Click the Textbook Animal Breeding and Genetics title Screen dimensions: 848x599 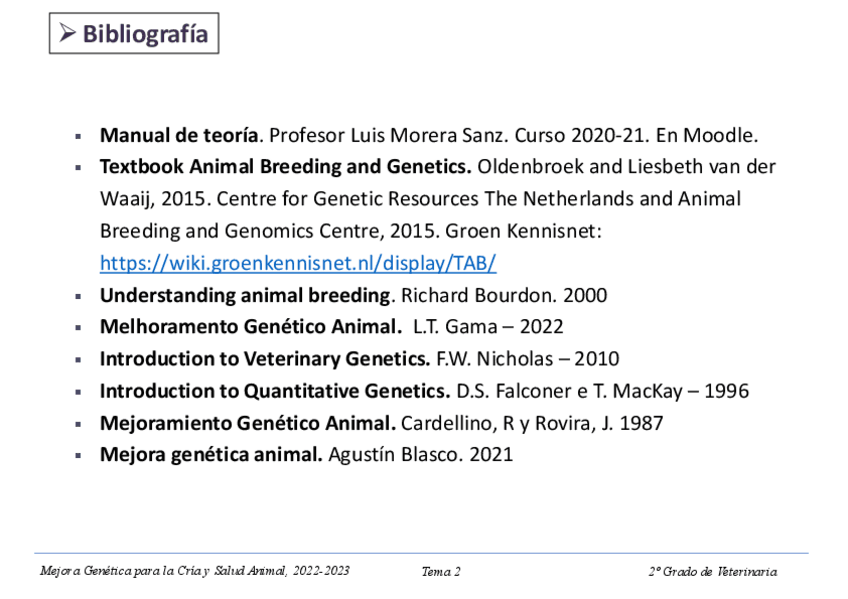point(285,166)
